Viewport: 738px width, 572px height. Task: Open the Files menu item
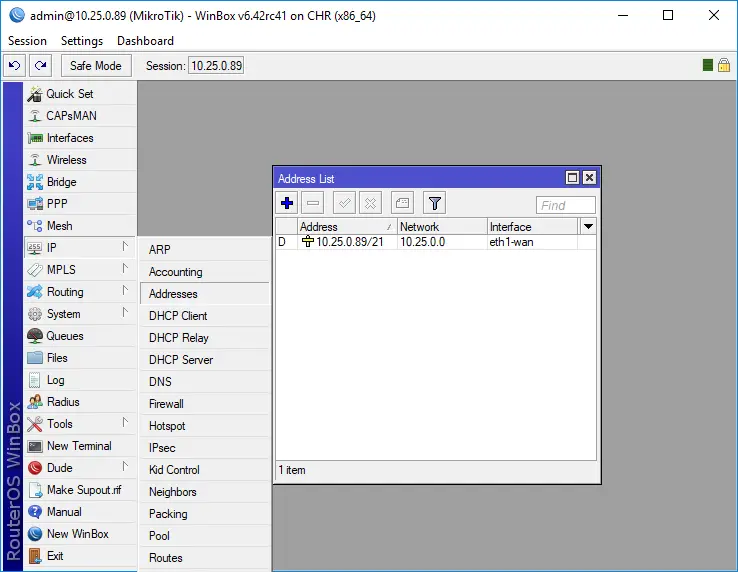pyautogui.click(x=80, y=358)
